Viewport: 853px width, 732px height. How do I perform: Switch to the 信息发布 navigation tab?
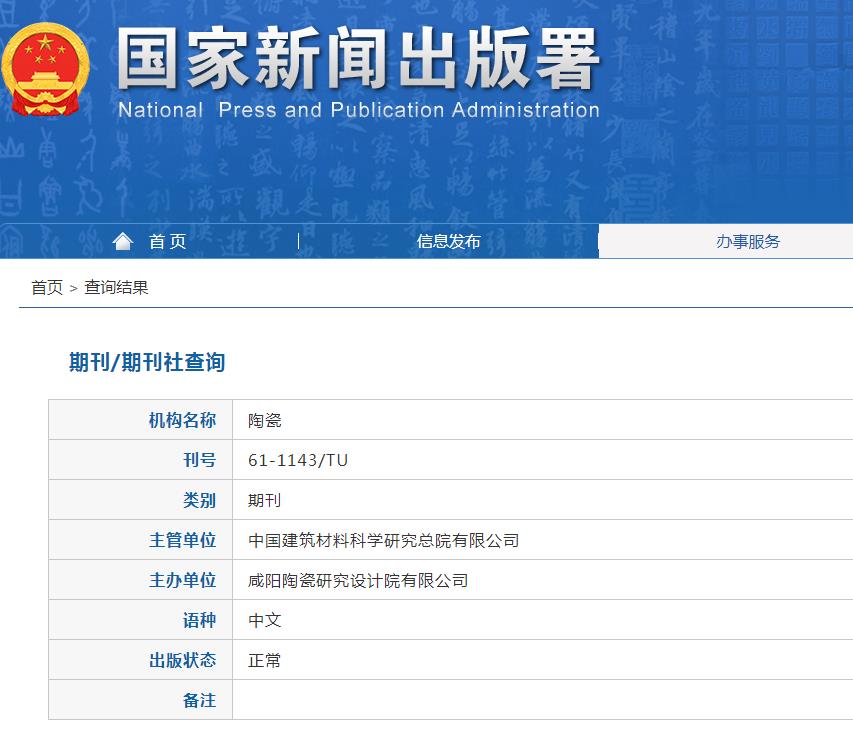coord(449,241)
